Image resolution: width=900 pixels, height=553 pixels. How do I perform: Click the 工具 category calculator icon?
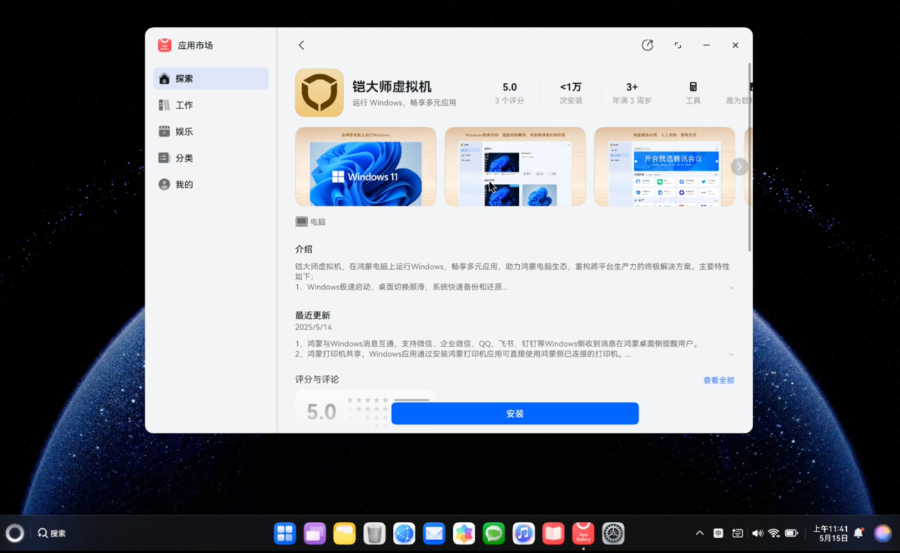pyautogui.click(x=693, y=87)
